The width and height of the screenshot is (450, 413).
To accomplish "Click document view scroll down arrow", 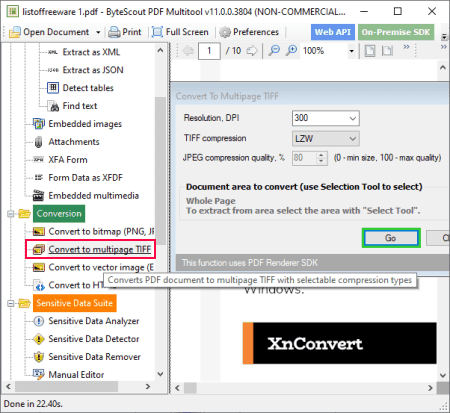I will point(443,375).
